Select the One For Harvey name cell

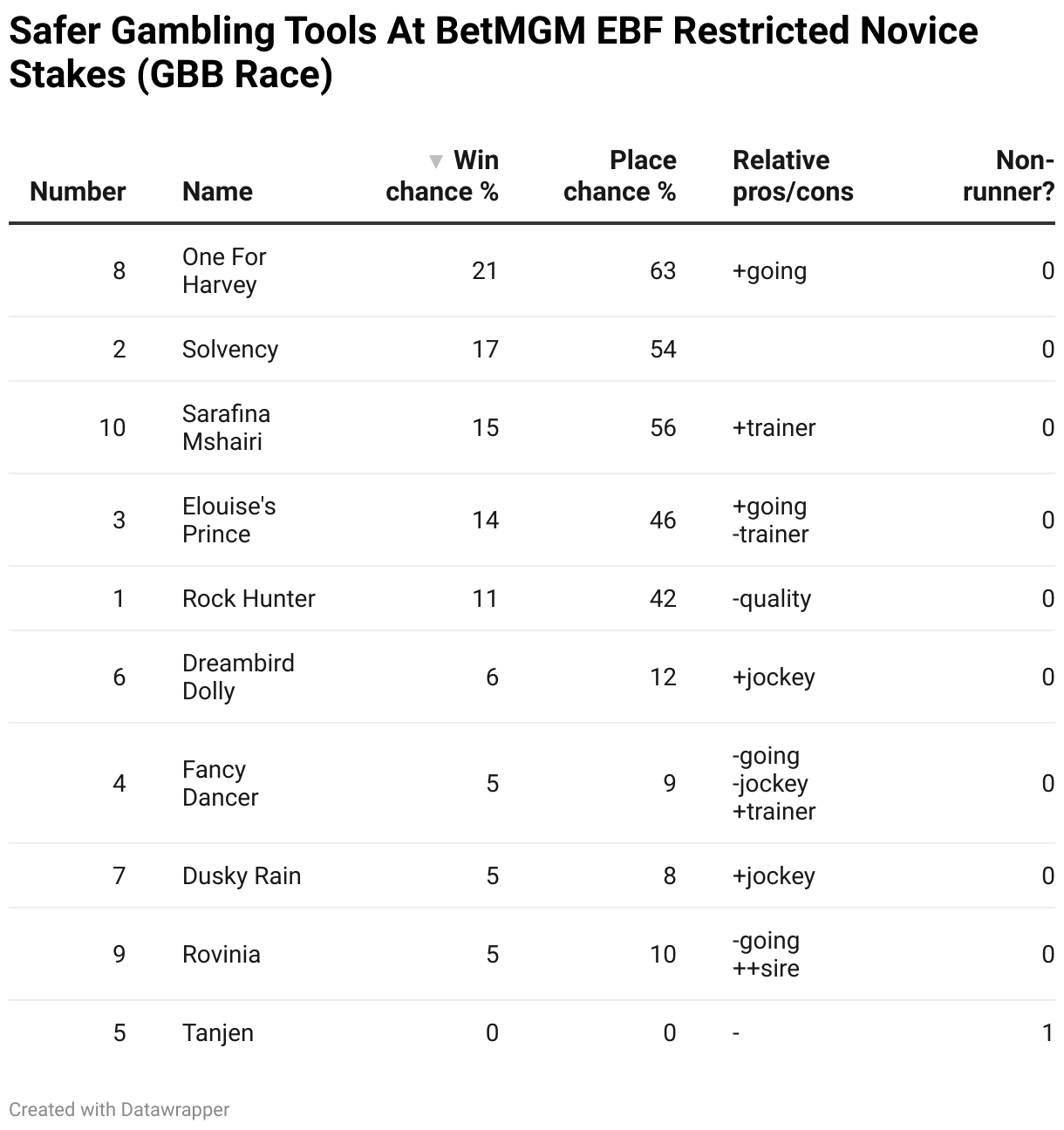(x=224, y=270)
